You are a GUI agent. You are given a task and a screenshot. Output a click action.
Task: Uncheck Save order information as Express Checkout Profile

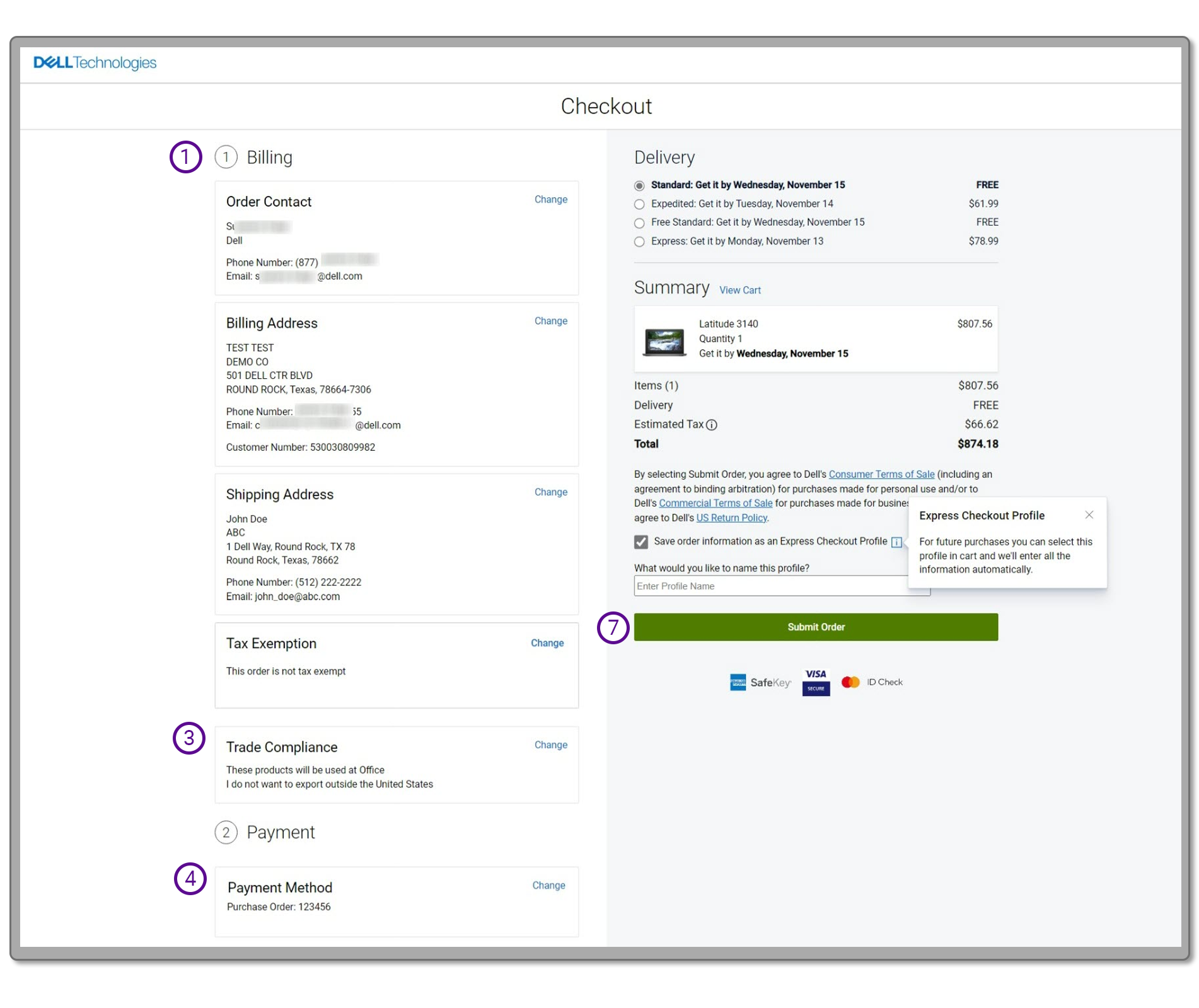click(641, 542)
